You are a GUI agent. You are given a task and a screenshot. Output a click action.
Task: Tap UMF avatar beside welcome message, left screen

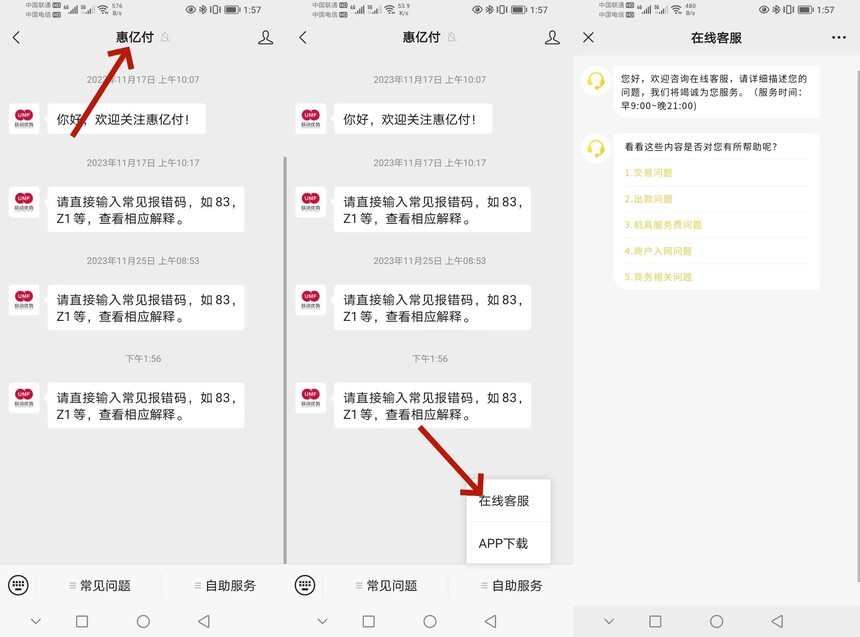click(24, 119)
